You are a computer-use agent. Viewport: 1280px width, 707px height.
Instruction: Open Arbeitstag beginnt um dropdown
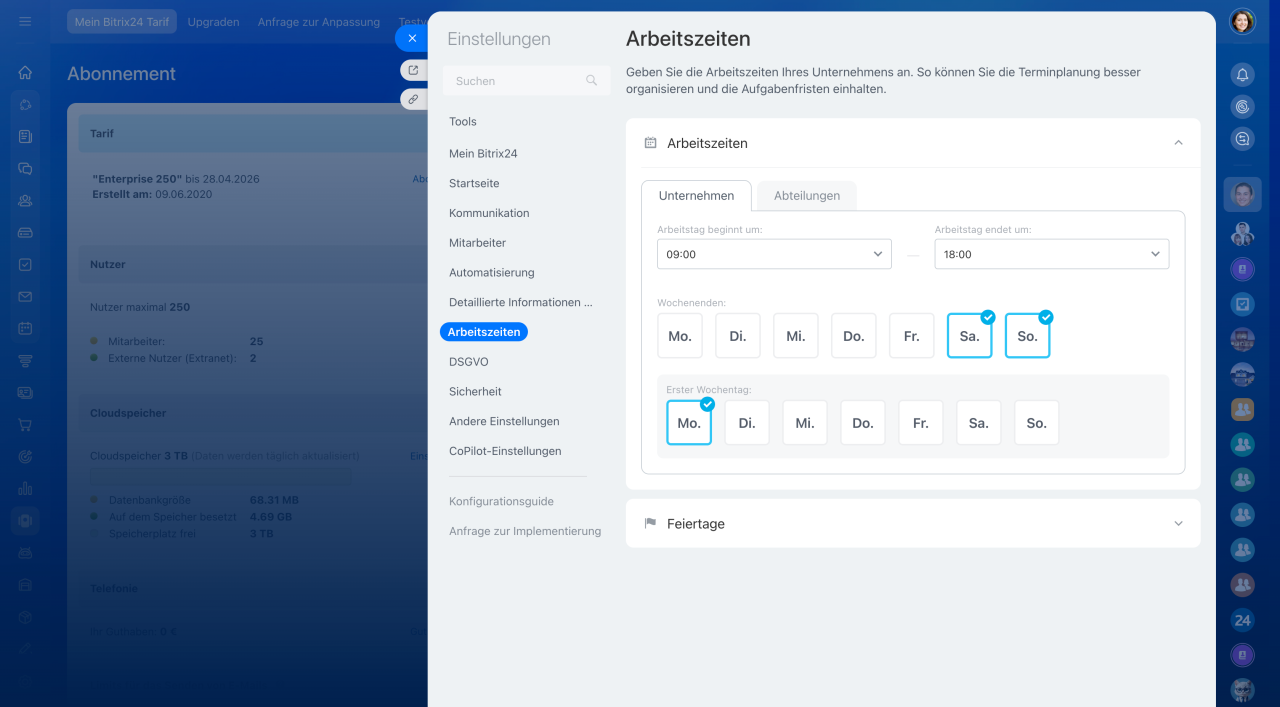(774, 254)
